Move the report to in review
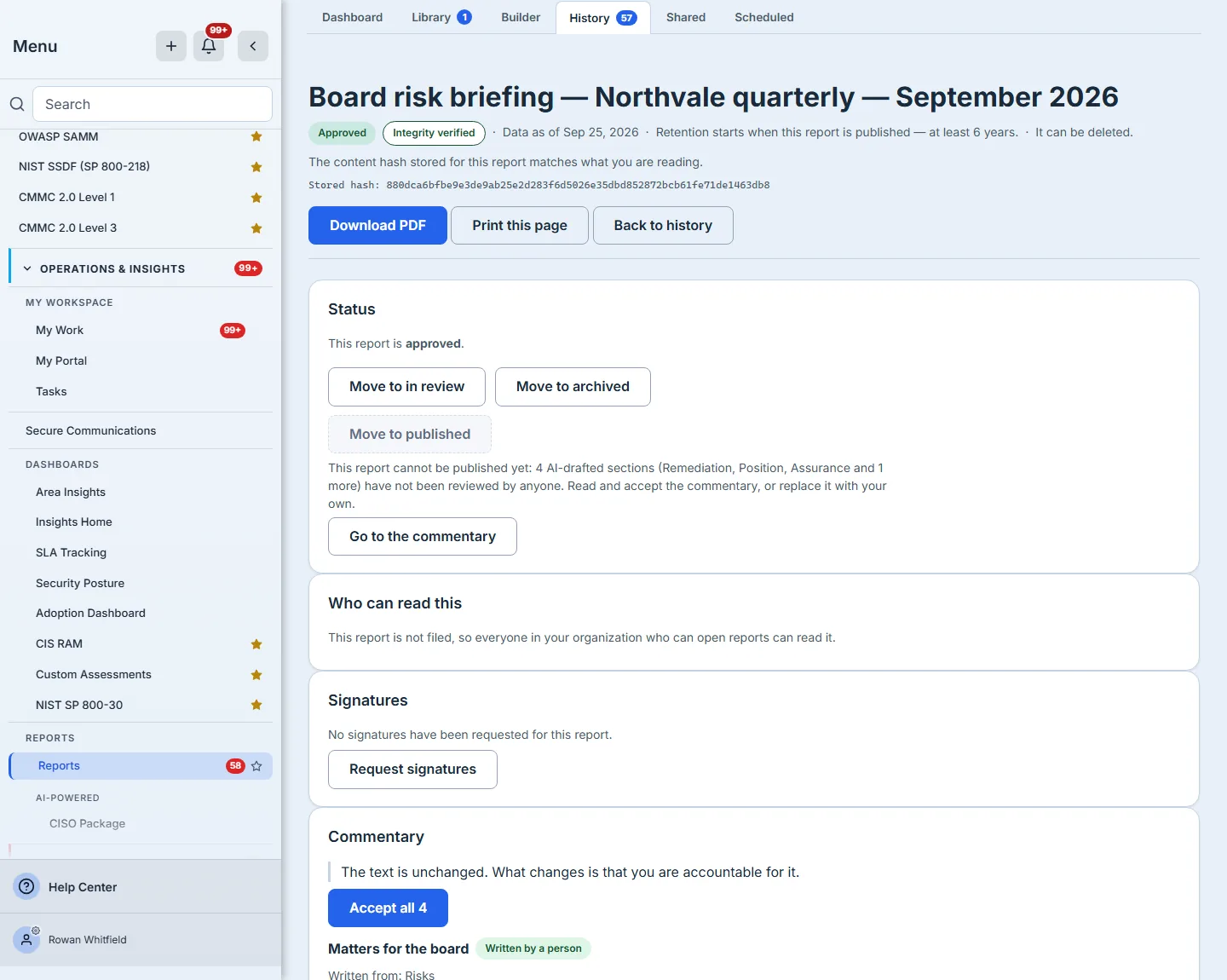 (406, 387)
